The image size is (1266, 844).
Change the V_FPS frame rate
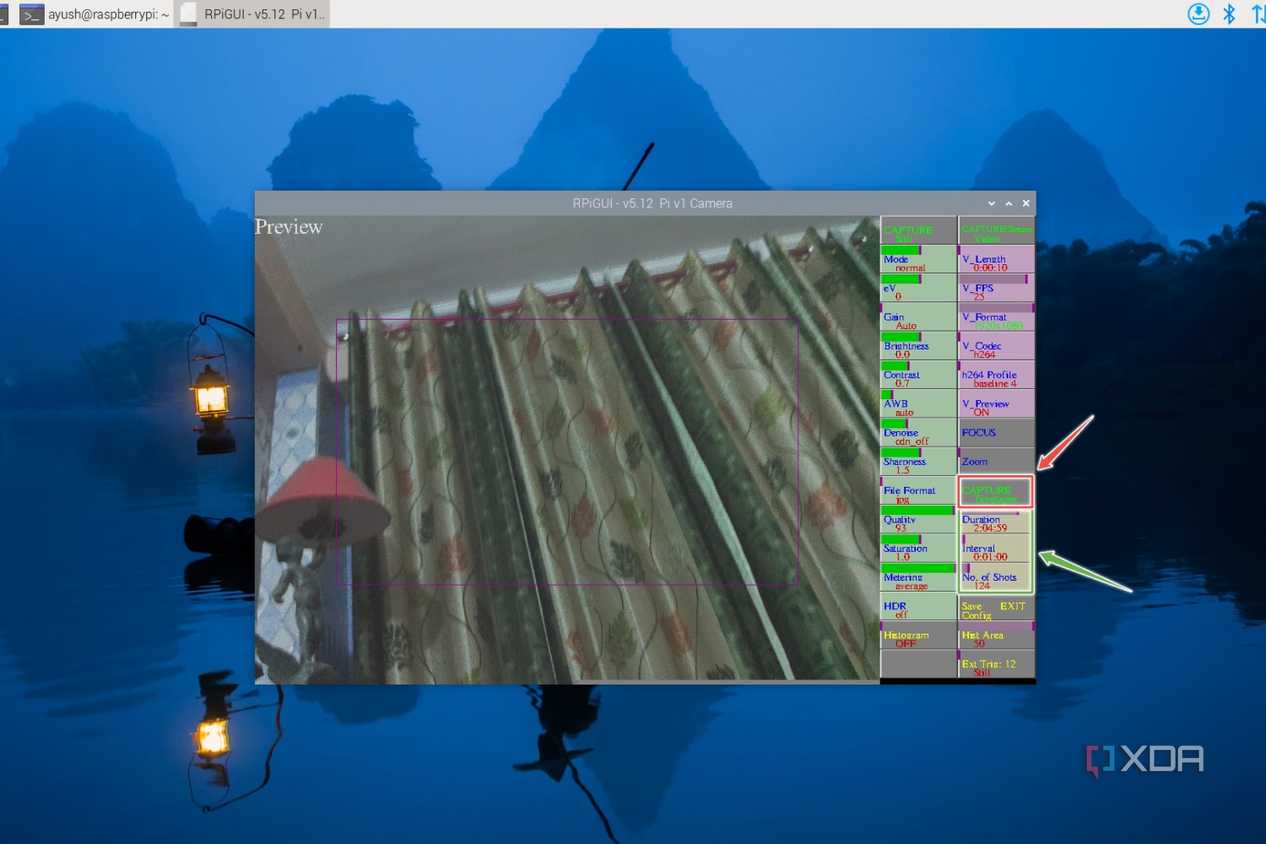(996, 289)
